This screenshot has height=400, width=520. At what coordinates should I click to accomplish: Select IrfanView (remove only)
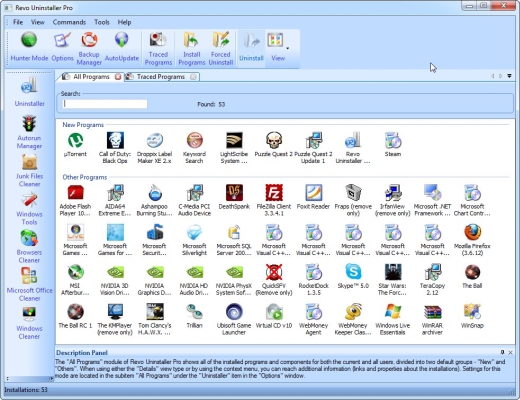[393, 200]
